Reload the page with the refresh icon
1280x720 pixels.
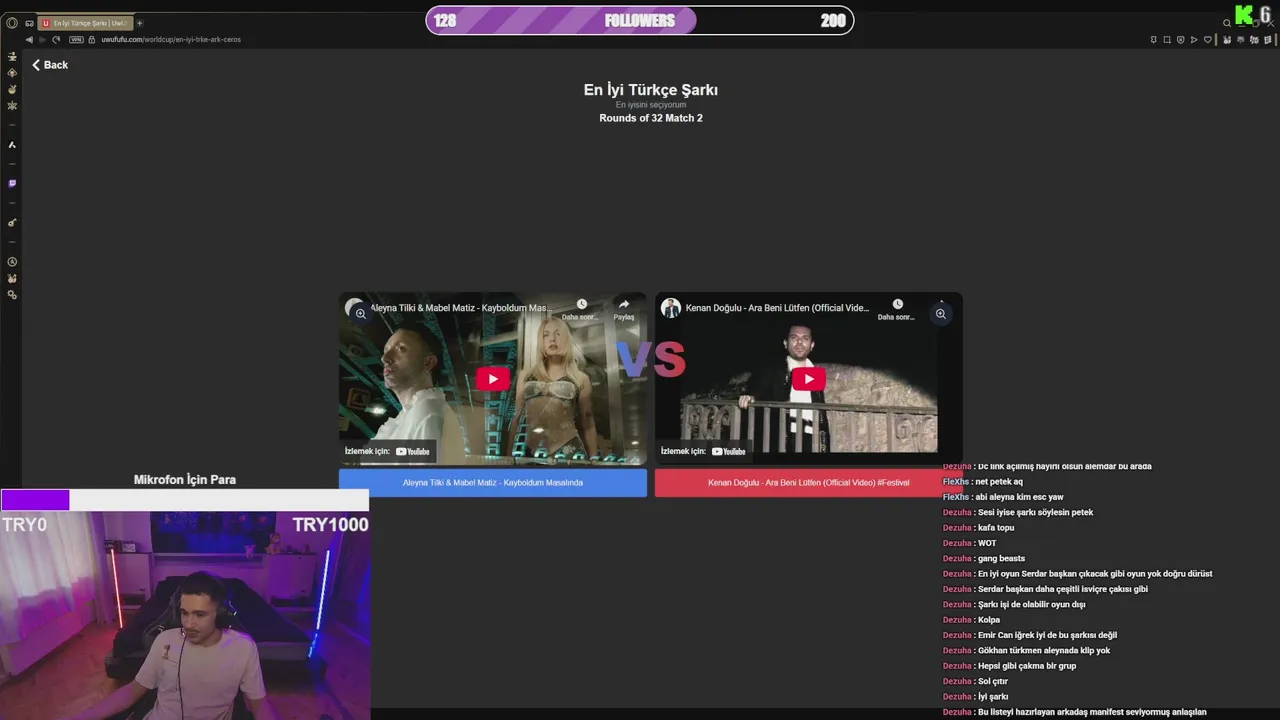click(x=55, y=40)
